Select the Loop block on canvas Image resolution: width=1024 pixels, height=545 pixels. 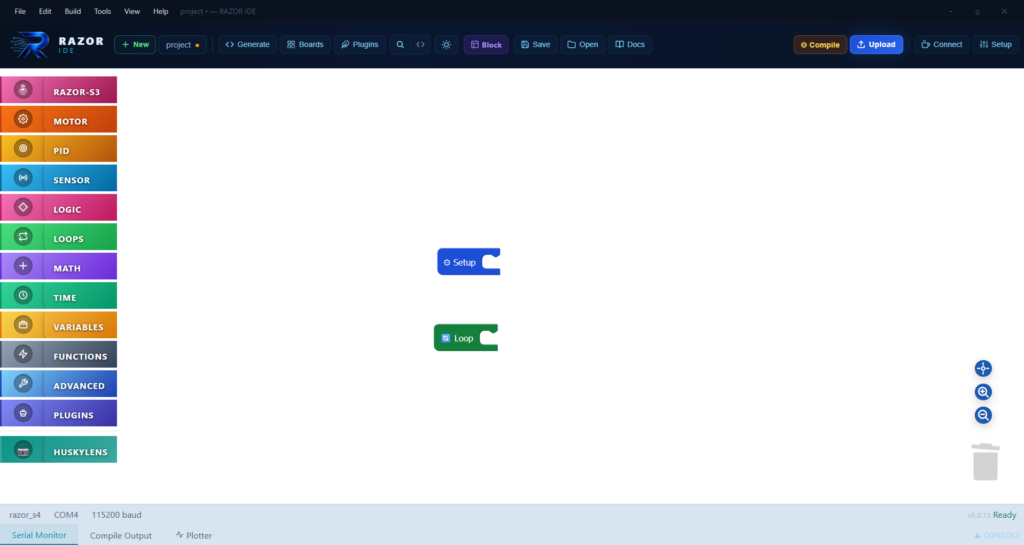[466, 337]
